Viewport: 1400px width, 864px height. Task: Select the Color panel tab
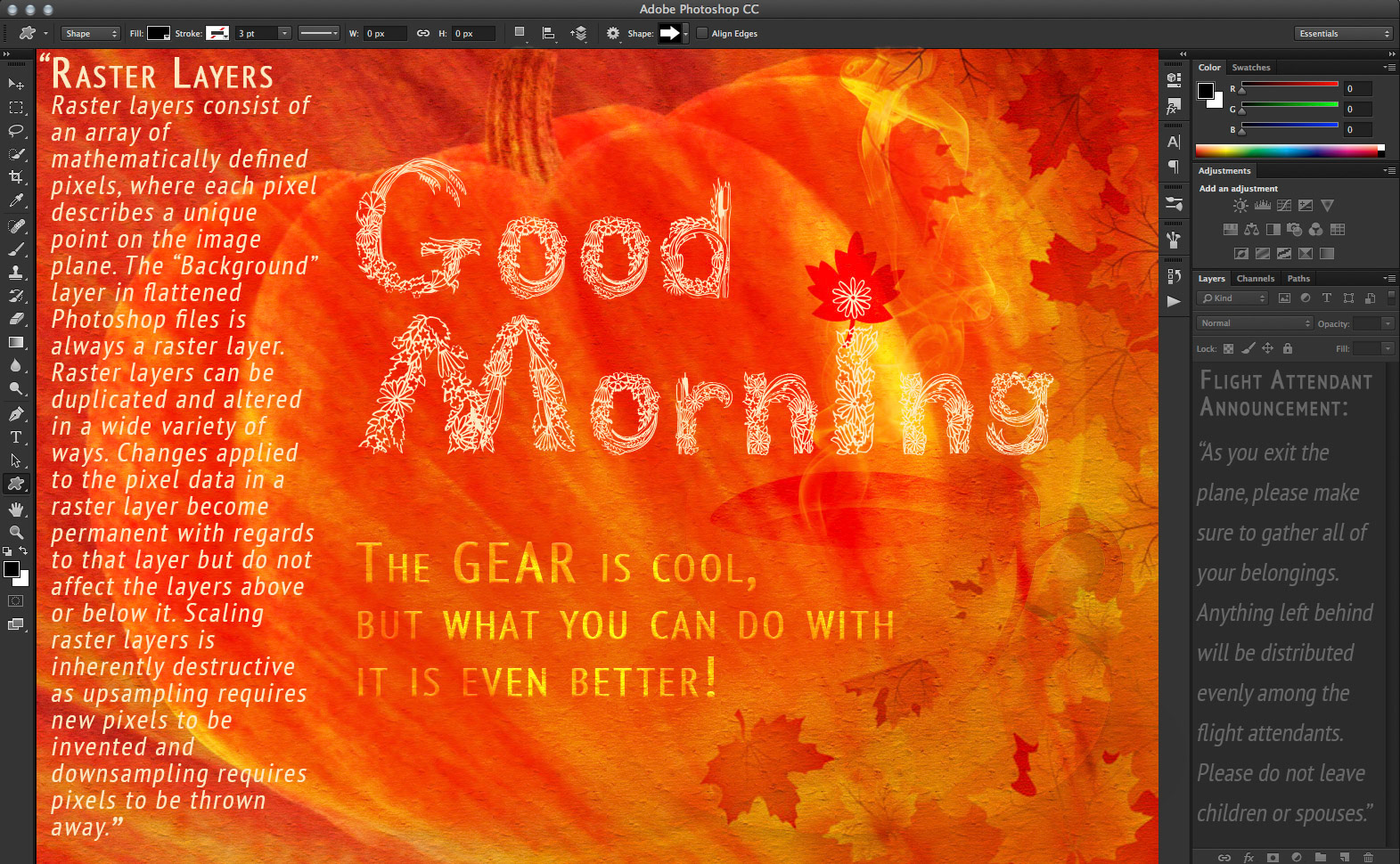[x=1209, y=68]
